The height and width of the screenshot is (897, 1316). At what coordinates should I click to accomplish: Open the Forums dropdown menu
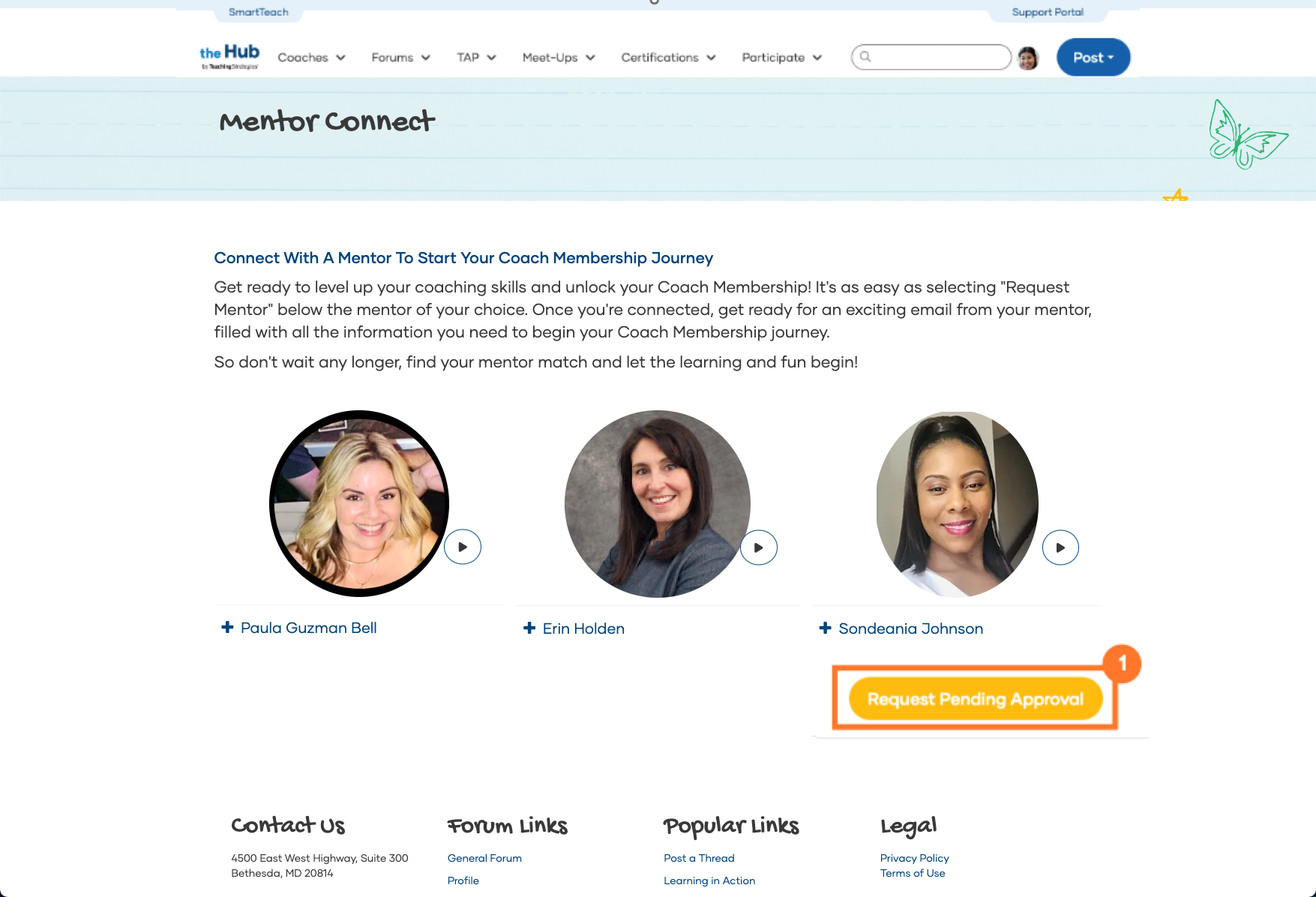pyautogui.click(x=400, y=58)
